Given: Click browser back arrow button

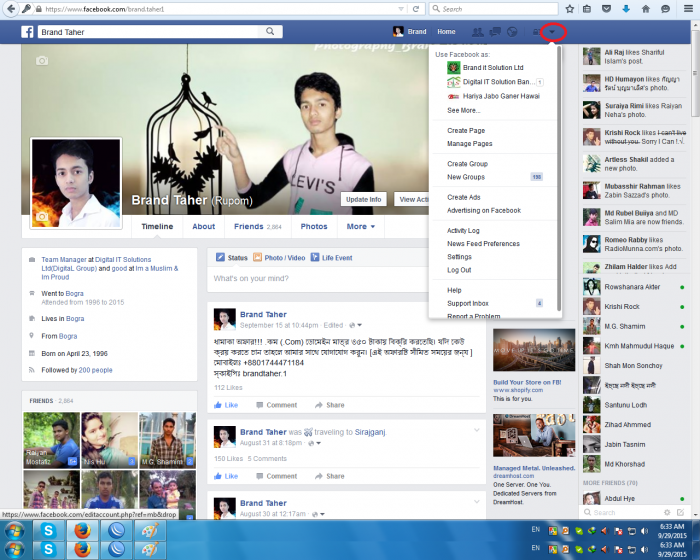Looking at the screenshot, I should pos(10,8).
